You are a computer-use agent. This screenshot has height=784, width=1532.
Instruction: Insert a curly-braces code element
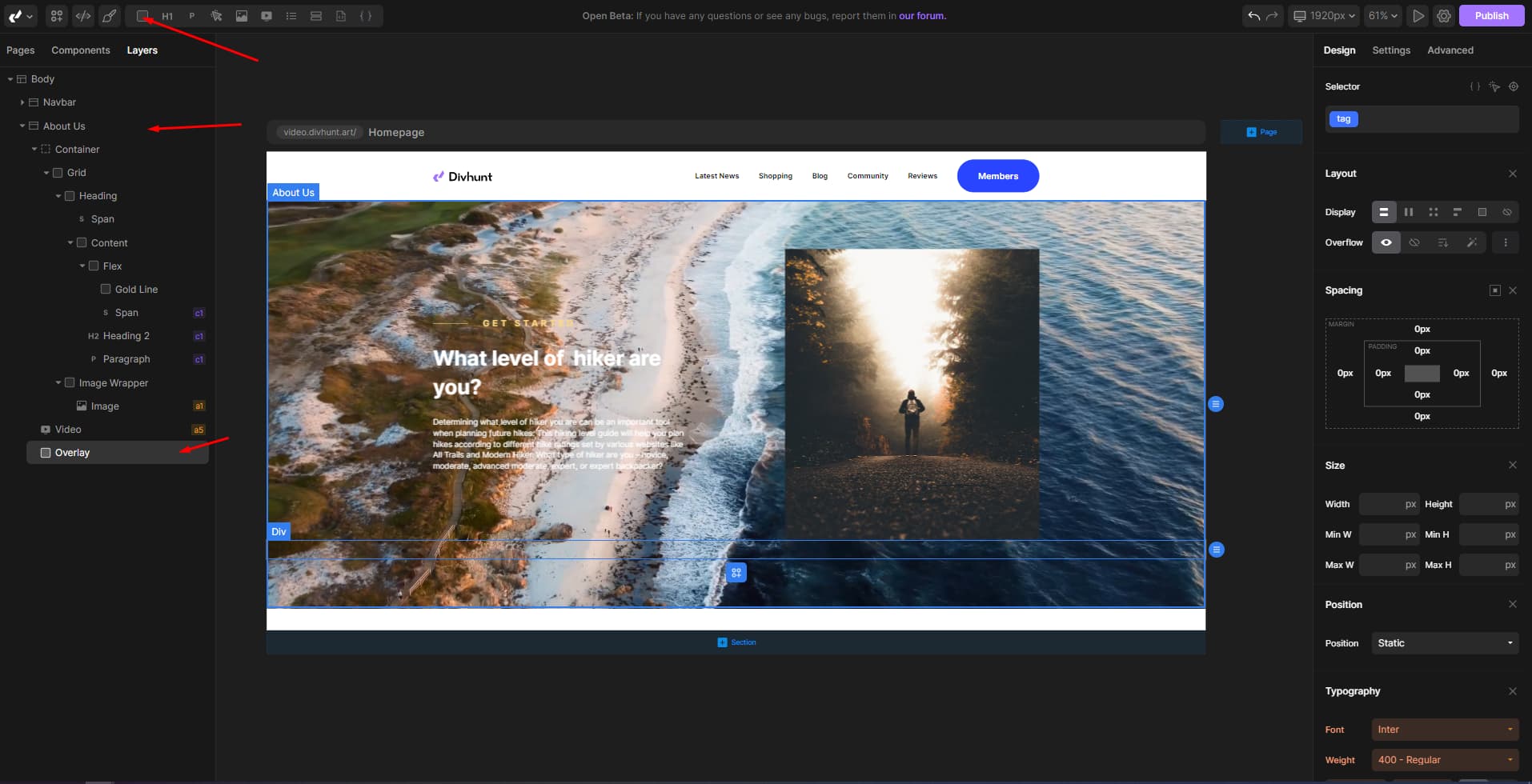point(366,15)
